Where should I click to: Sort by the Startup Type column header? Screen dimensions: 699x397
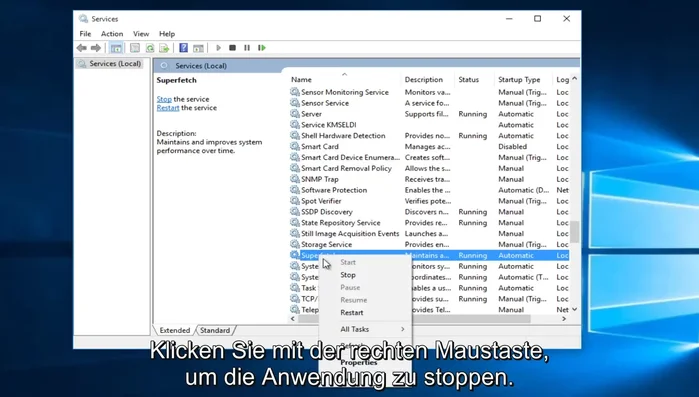click(524, 79)
